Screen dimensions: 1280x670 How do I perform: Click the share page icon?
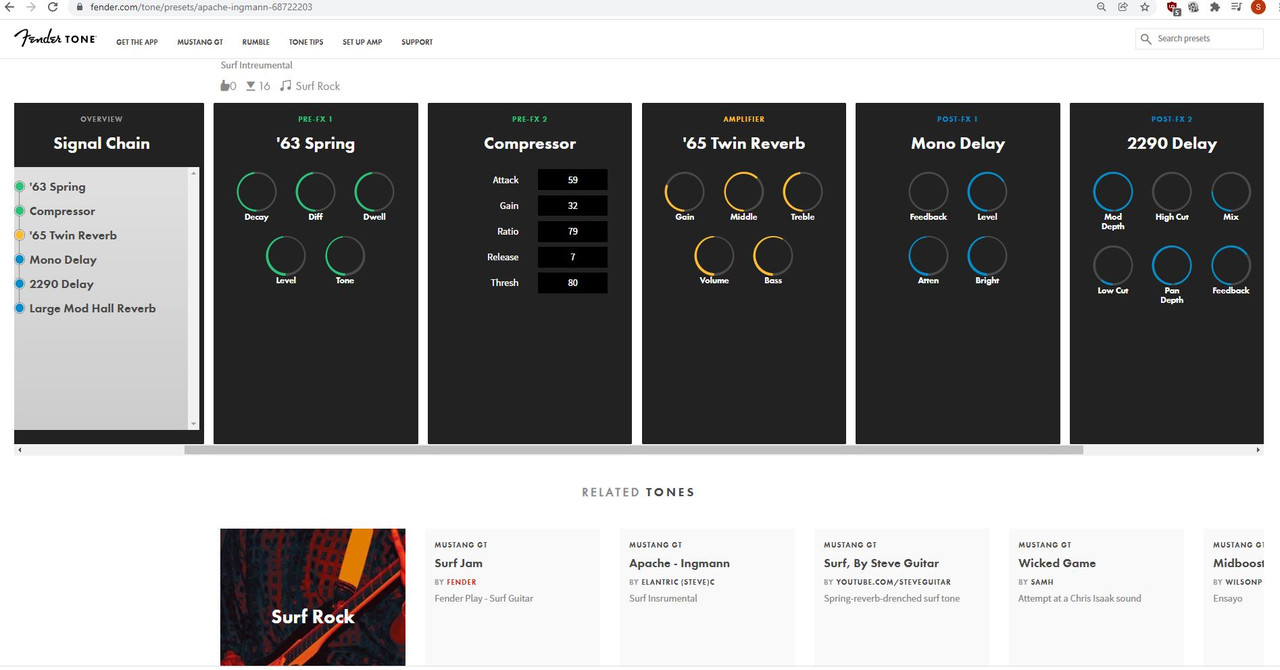pos(1123,7)
